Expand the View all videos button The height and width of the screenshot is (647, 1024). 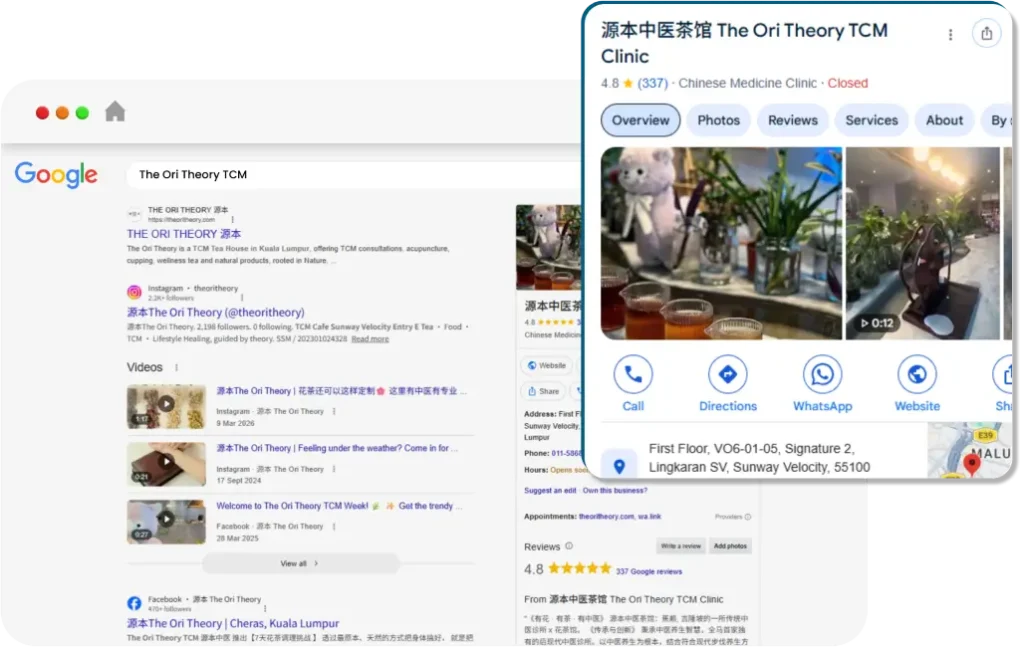(300, 563)
